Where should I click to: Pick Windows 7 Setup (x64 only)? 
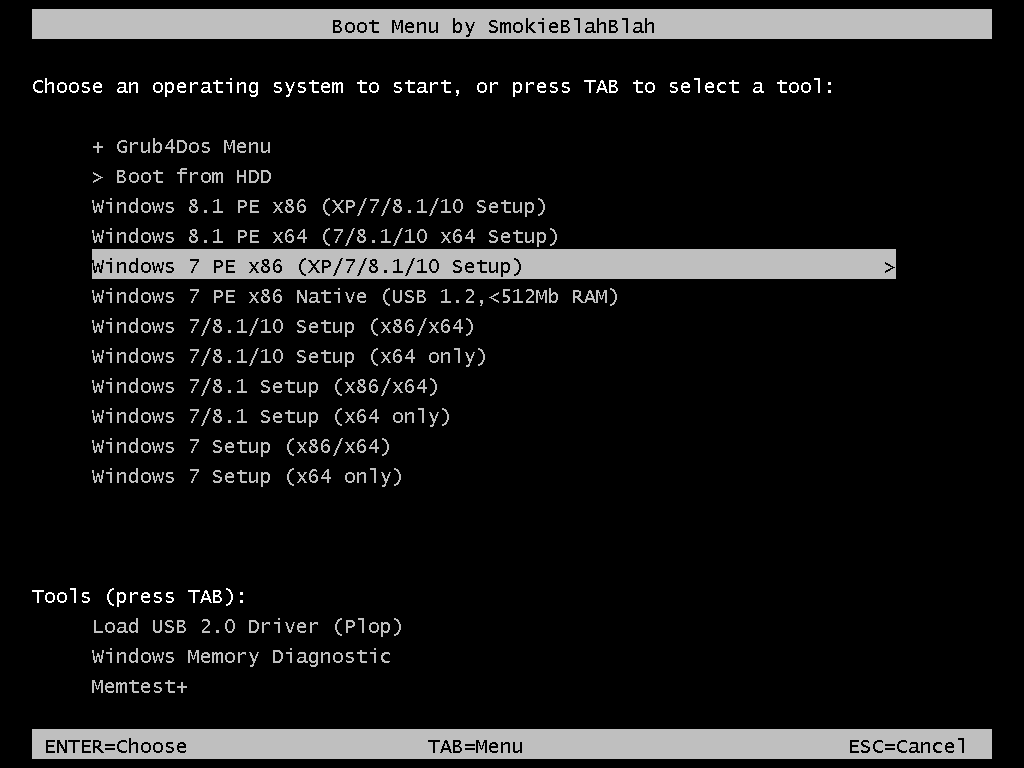[247, 477]
